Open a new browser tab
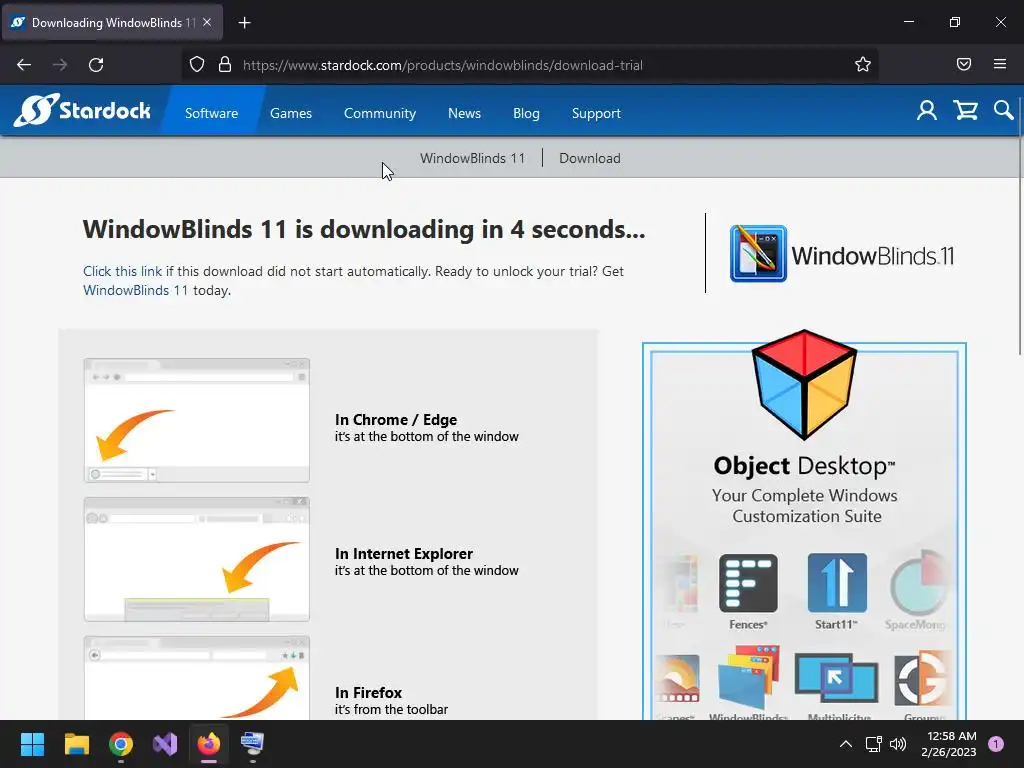Viewport: 1024px width, 768px height. [244, 23]
